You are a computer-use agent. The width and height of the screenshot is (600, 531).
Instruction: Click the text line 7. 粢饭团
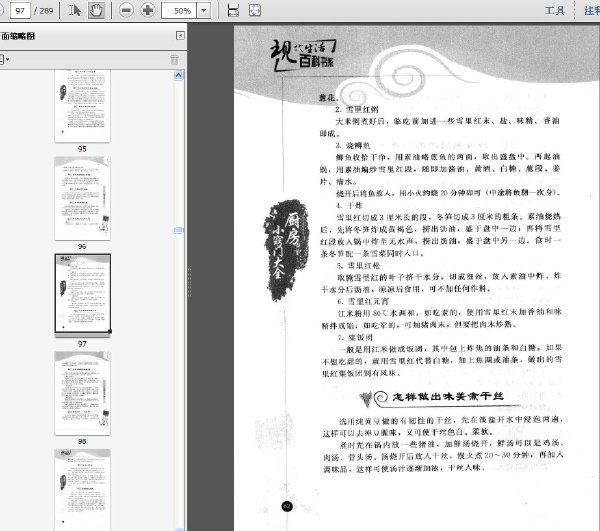point(355,337)
